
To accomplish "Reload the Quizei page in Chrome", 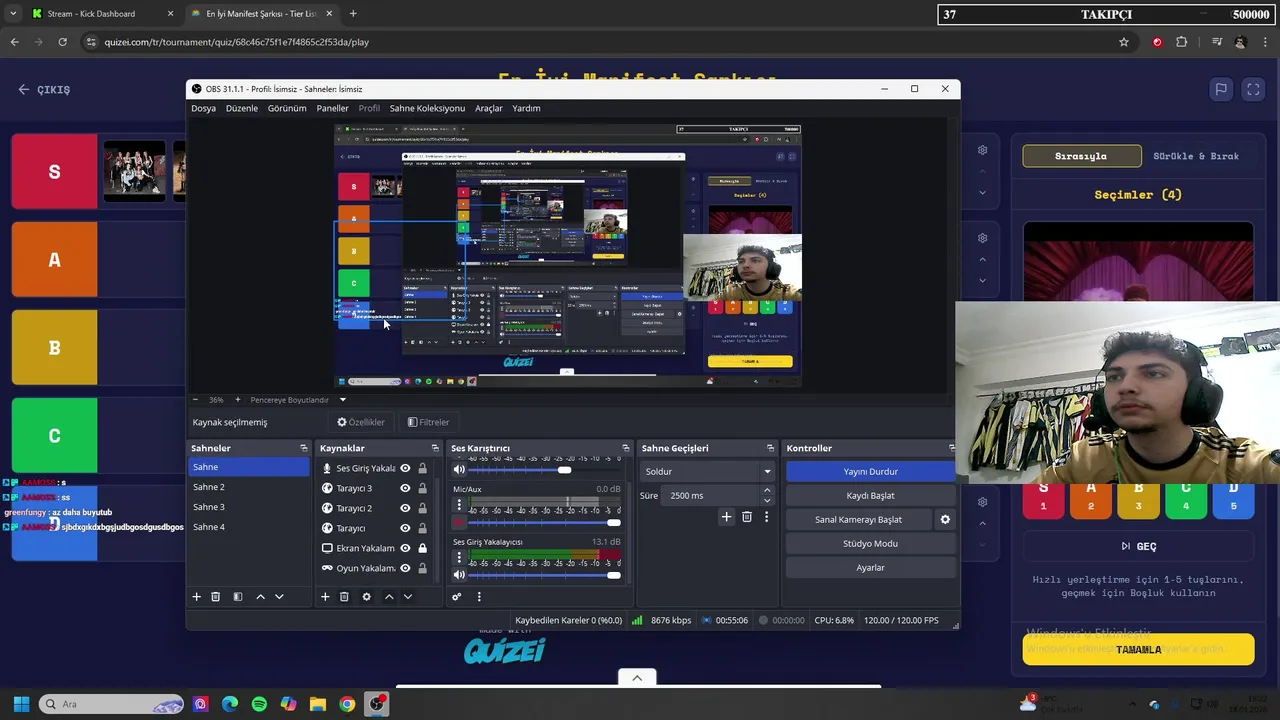I will pyautogui.click(x=62, y=42).
